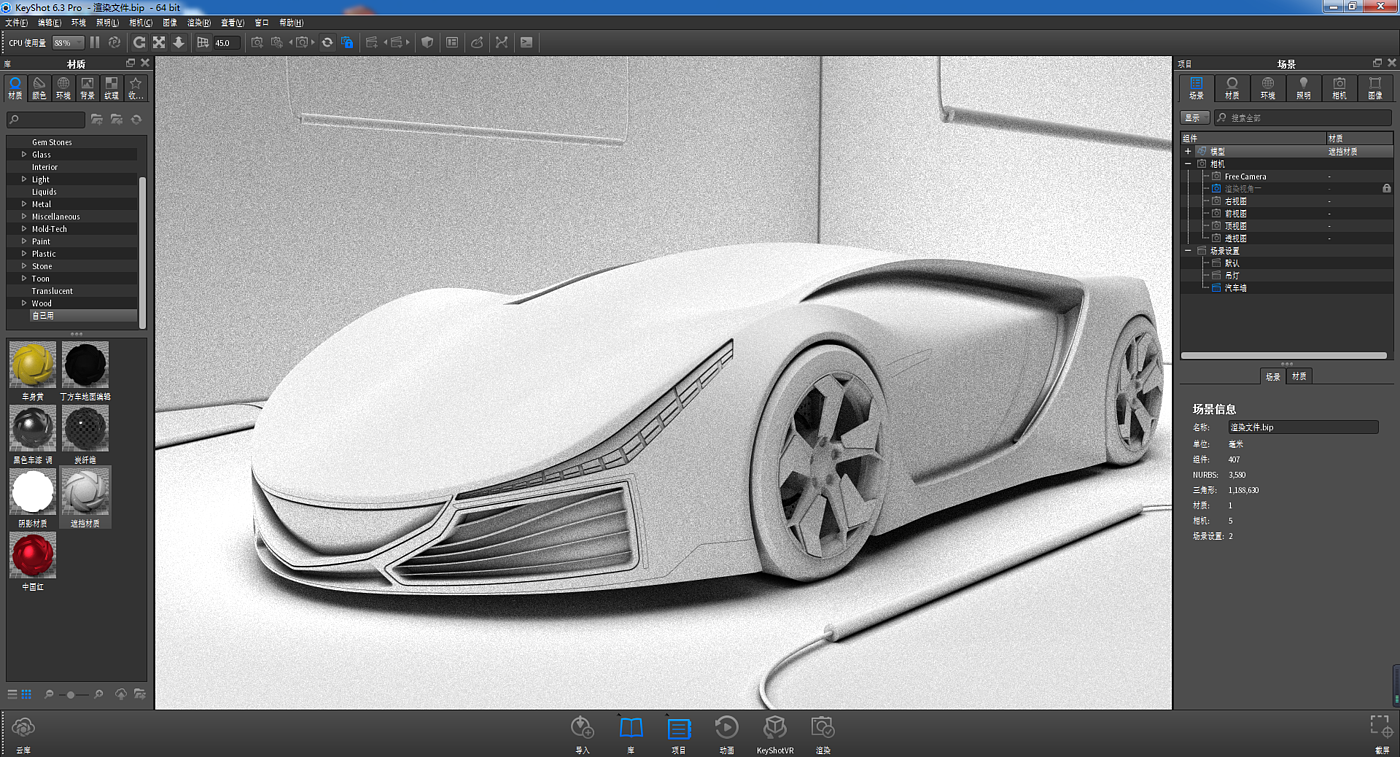Toggle lock on 渲染视角一 camera
The image size is (1400, 757).
[1386, 189]
